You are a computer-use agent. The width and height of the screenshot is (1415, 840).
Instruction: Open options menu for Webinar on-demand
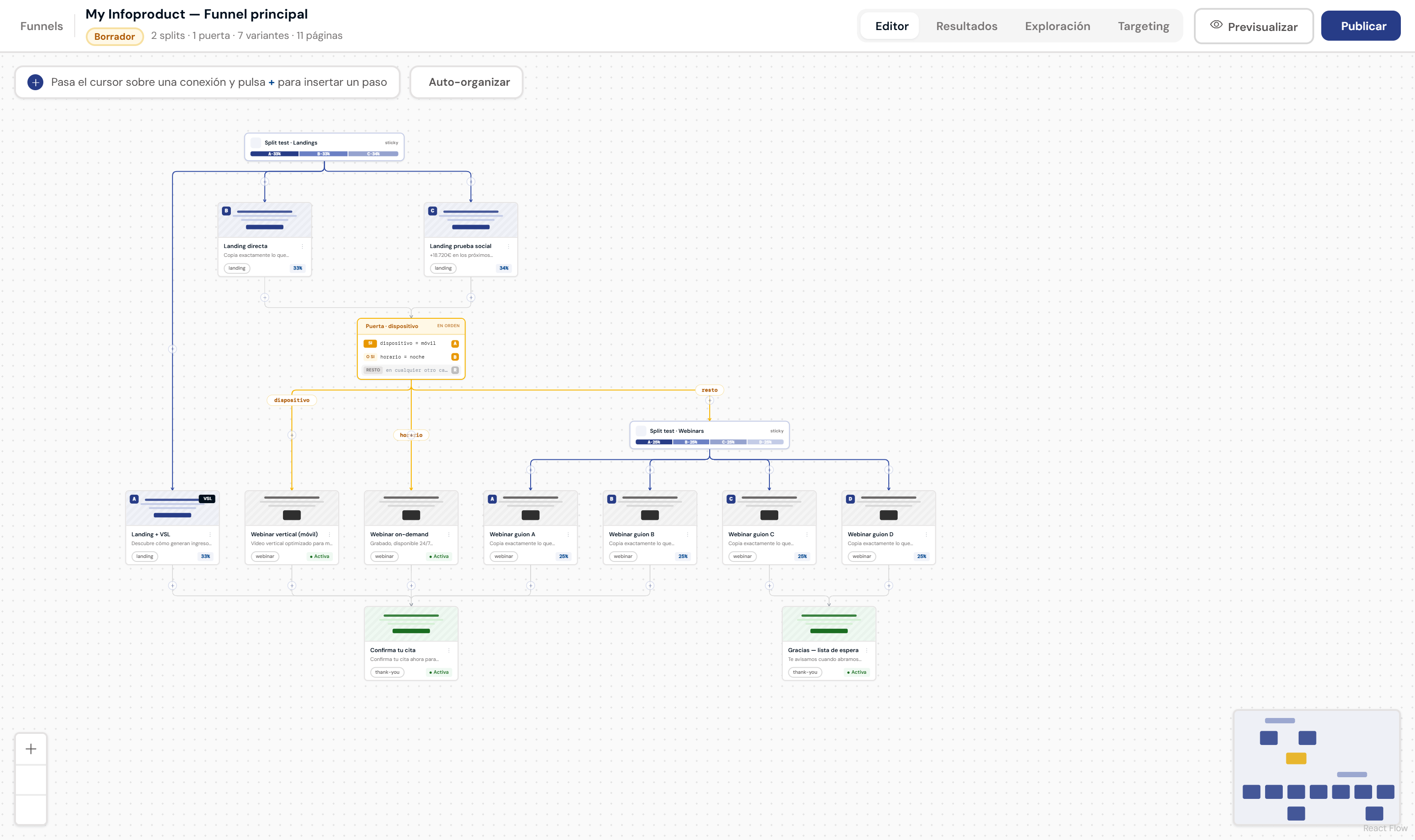(449, 535)
